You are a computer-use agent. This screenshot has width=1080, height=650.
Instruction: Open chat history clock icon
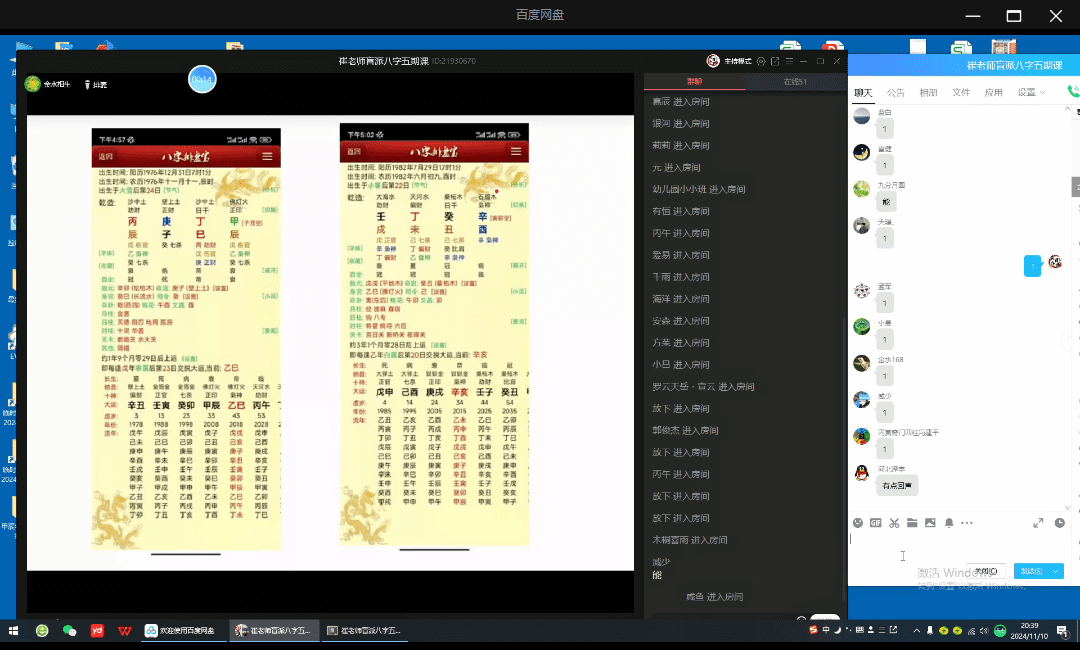1059,523
